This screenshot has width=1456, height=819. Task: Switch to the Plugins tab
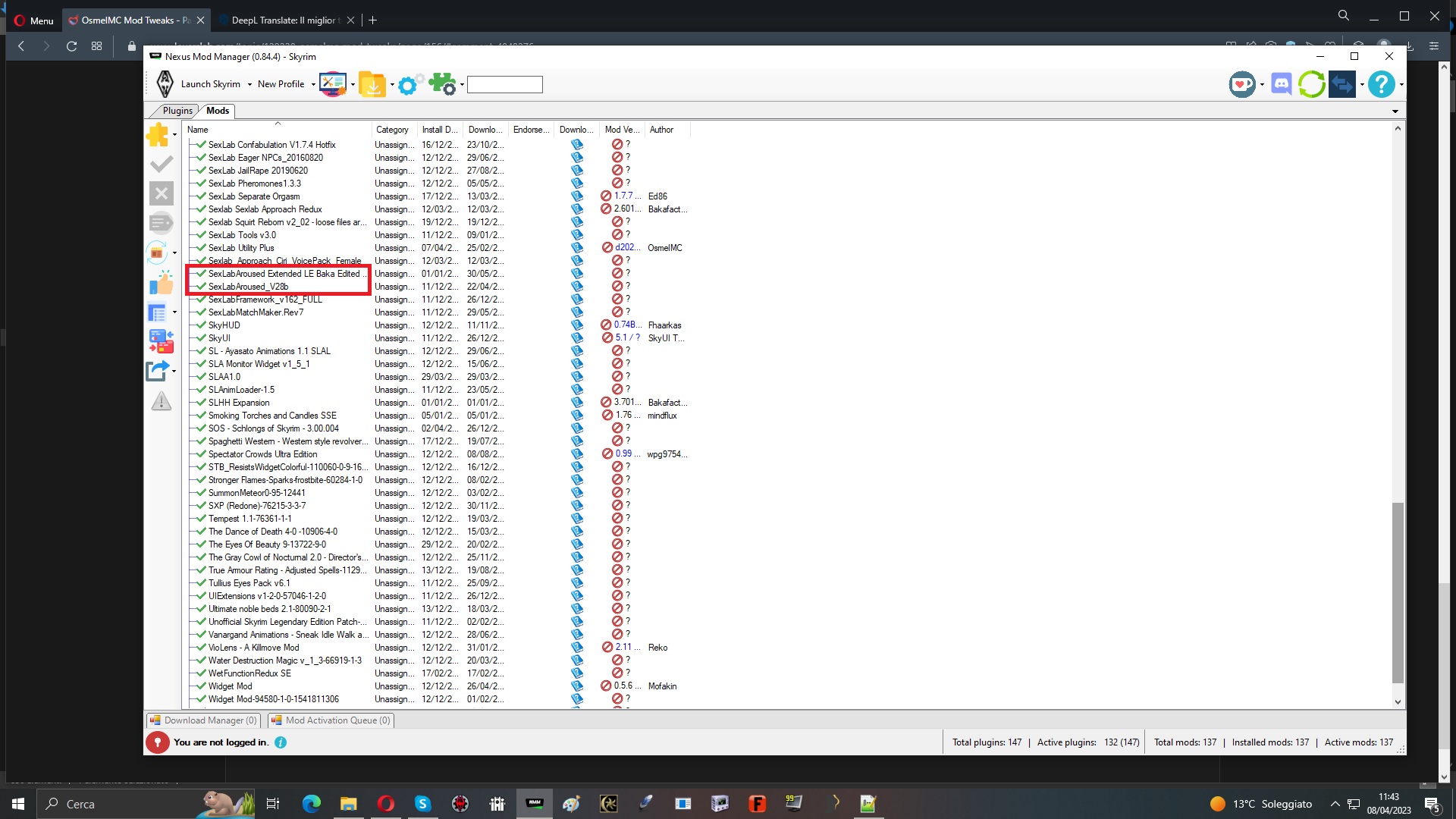[x=177, y=111]
